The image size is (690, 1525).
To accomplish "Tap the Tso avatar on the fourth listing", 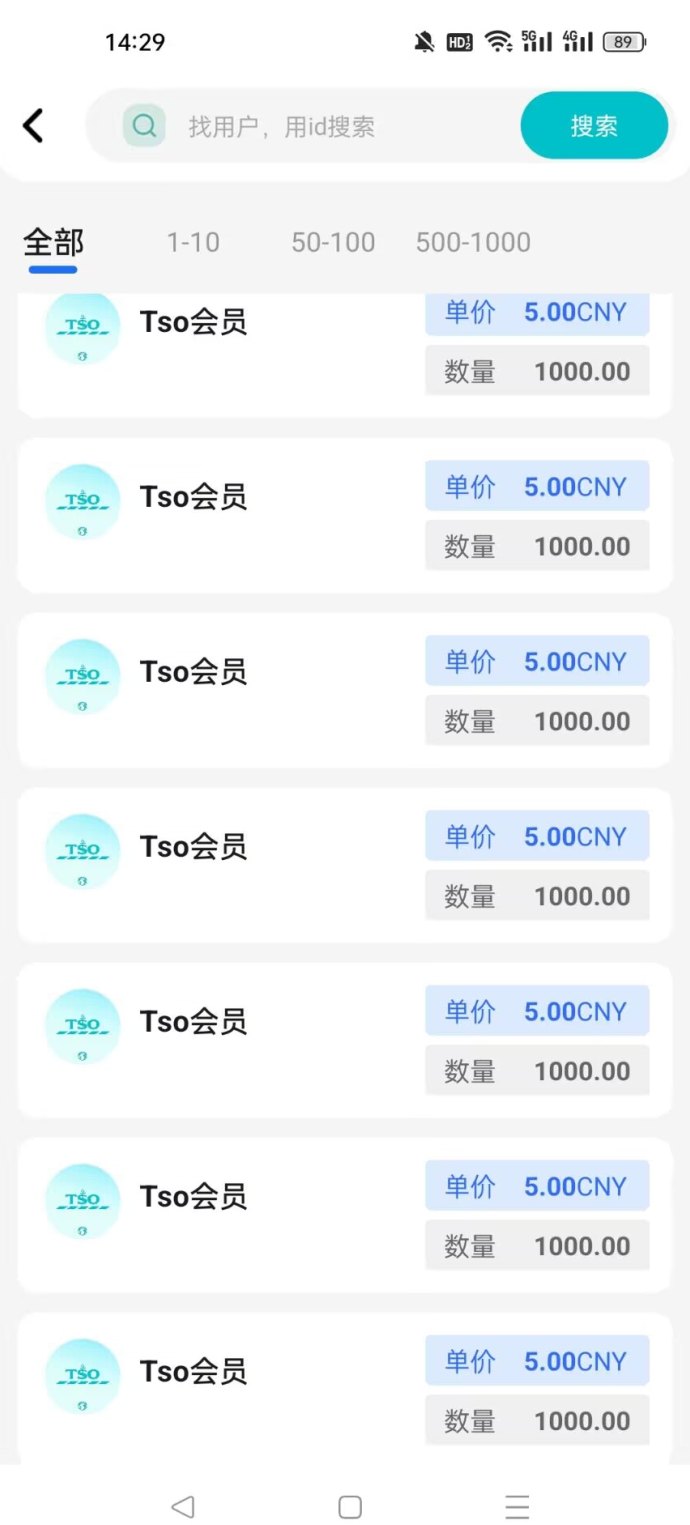I will tap(82, 851).
